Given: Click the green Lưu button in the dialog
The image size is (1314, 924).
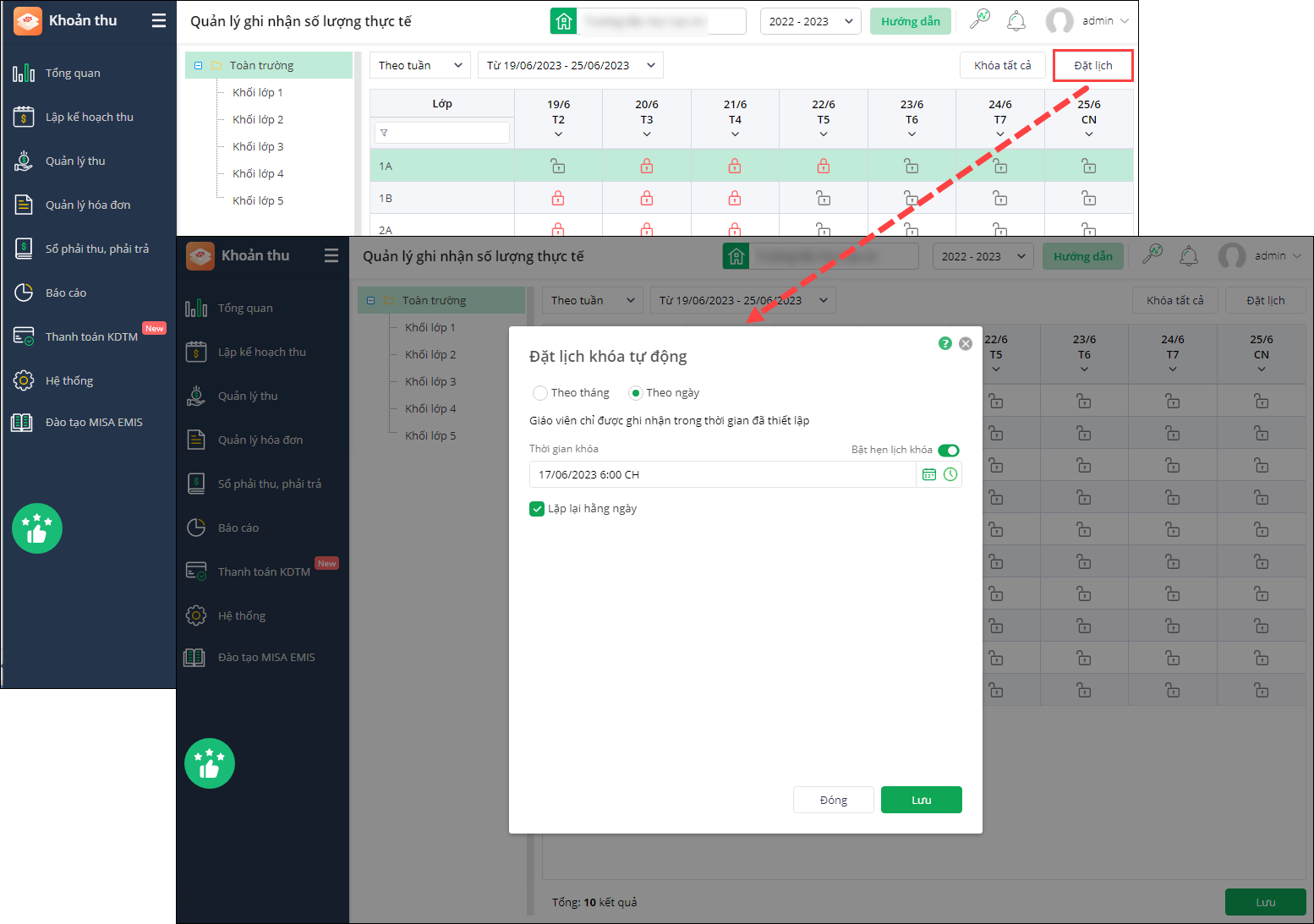Looking at the screenshot, I should click(922, 800).
